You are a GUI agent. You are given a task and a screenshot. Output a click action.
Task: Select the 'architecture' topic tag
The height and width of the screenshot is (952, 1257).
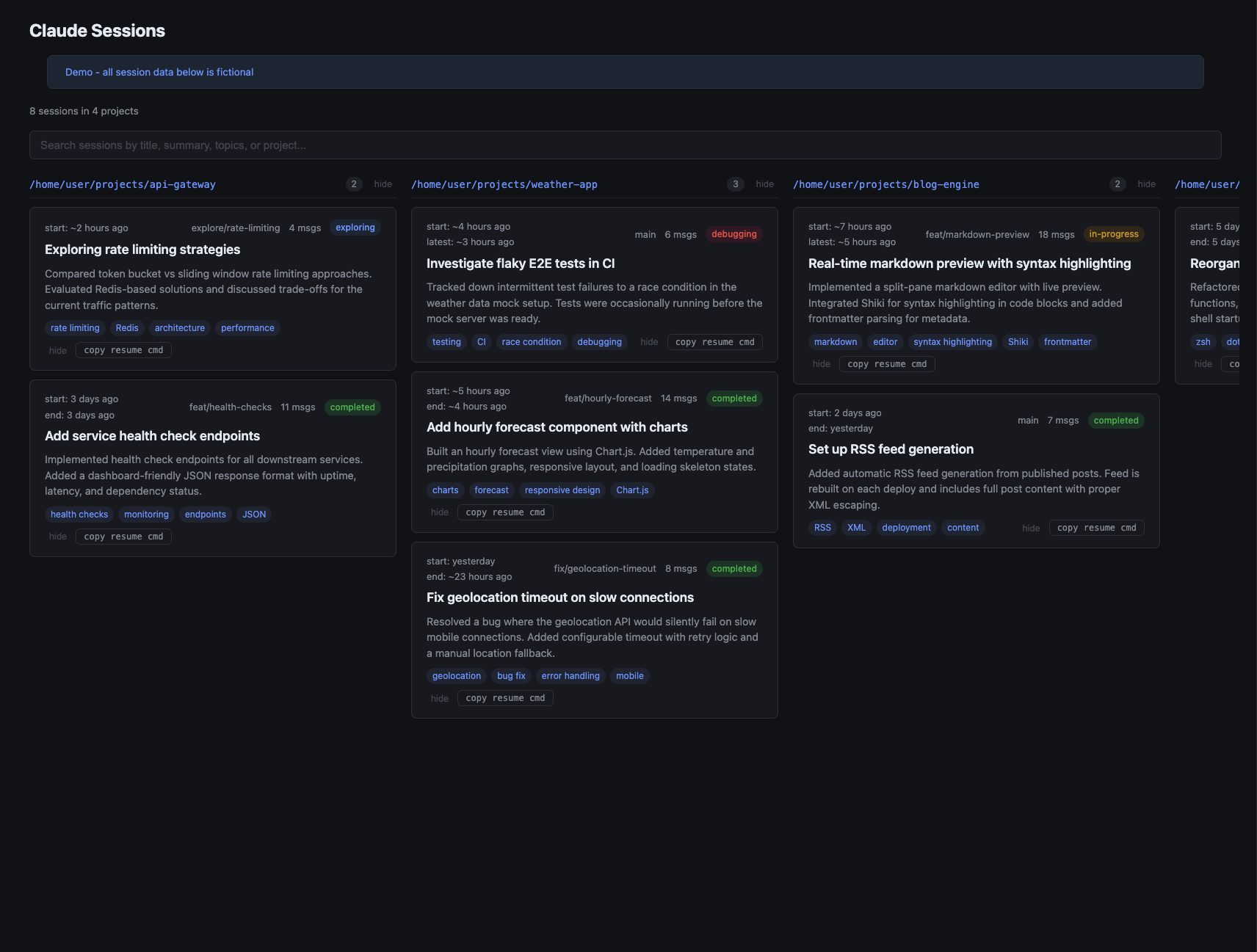pos(180,328)
